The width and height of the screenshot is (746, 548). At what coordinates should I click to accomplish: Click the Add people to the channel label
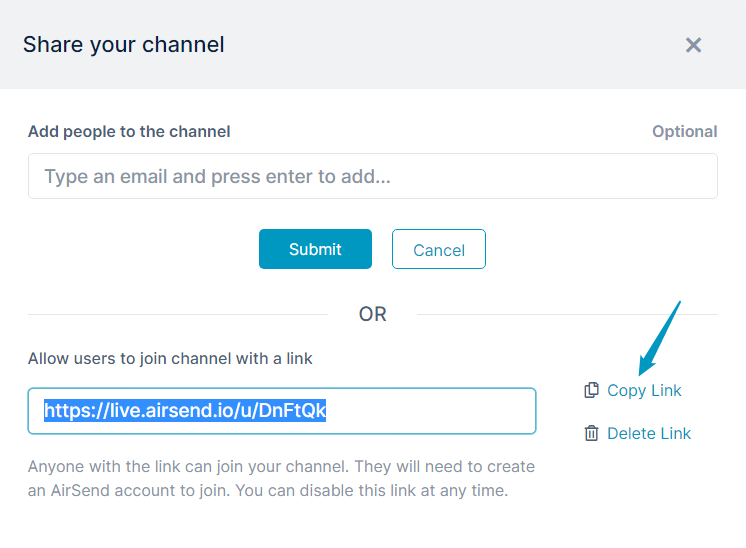129,131
